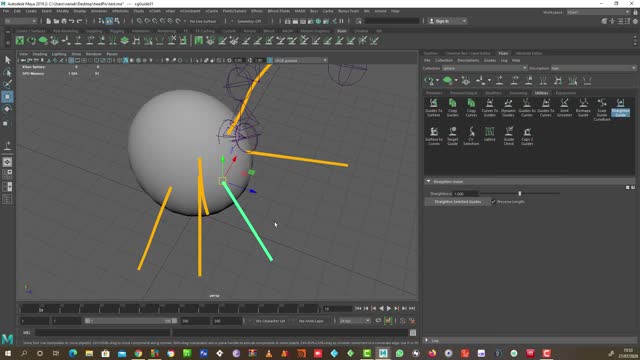Click Straighten Selected Guides button
Screen dimensions: 640x360
[x=458, y=202]
